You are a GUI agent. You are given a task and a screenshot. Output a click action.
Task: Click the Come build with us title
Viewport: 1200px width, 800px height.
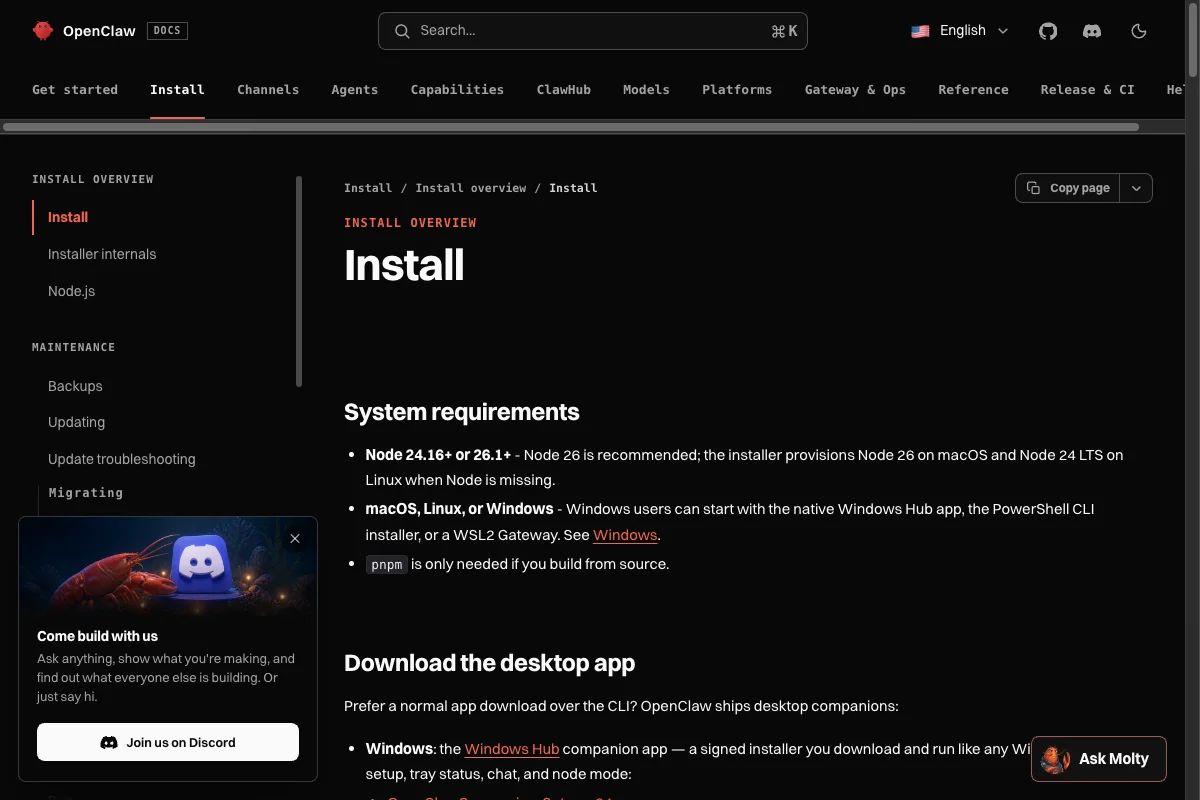(x=97, y=636)
